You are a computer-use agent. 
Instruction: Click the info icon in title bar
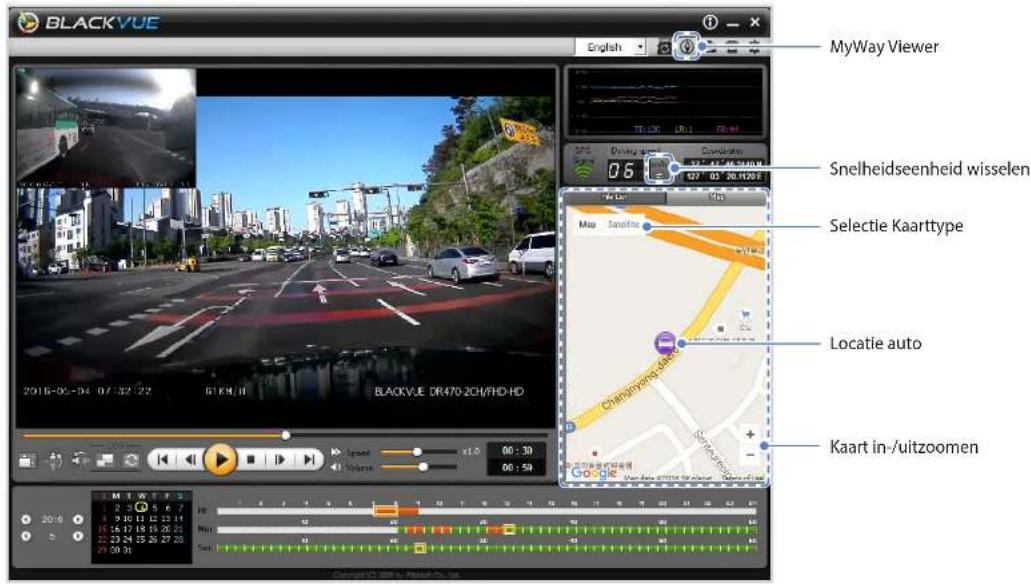click(710, 22)
